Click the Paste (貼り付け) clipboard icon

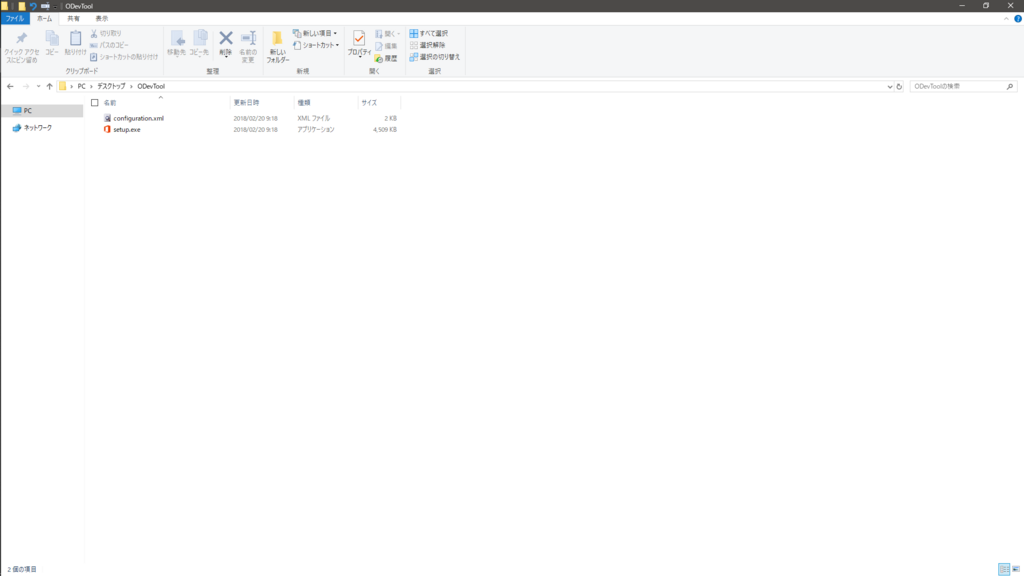tap(75, 39)
